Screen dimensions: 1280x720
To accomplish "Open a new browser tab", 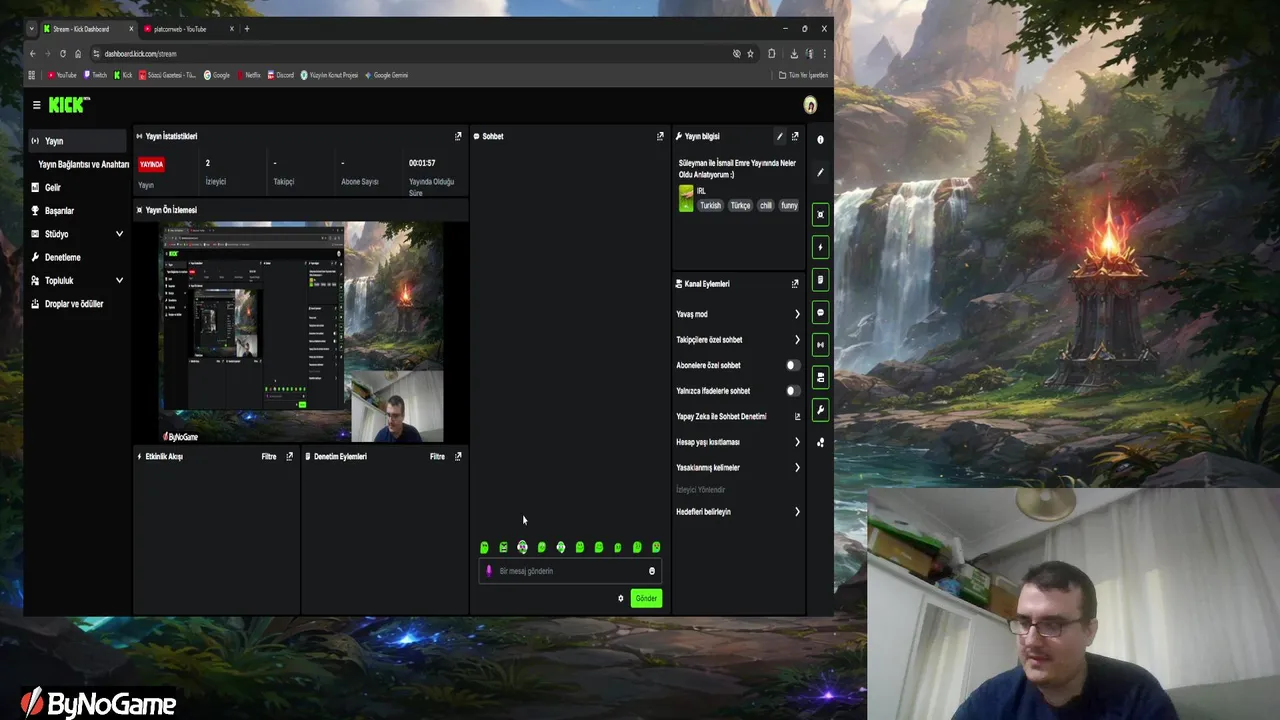I will click(x=247, y=29).
